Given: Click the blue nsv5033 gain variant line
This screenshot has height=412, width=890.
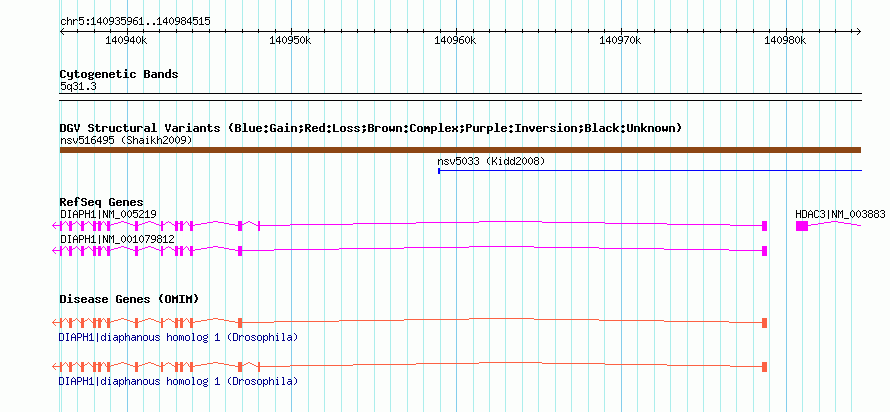Looking at the screenshot, I should click(650, 170).
